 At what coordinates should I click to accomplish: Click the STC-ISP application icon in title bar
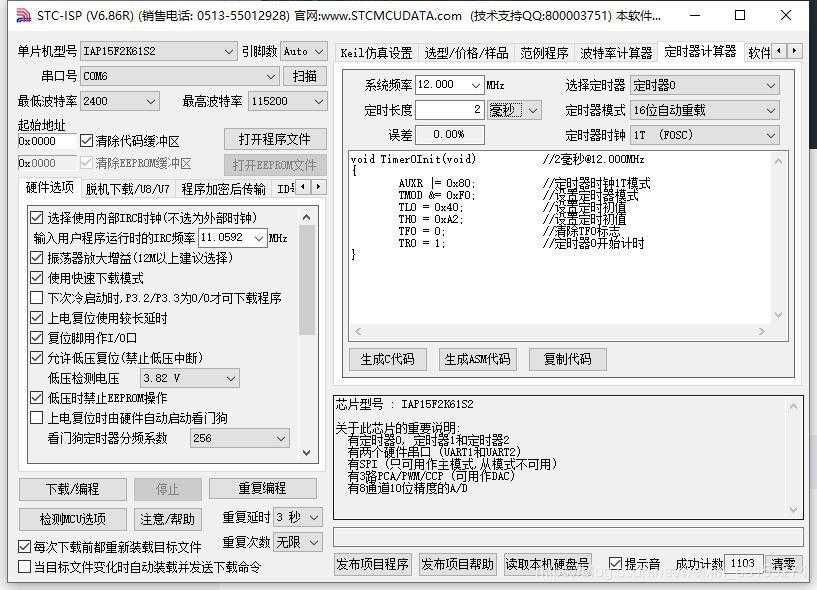point(23,15)
